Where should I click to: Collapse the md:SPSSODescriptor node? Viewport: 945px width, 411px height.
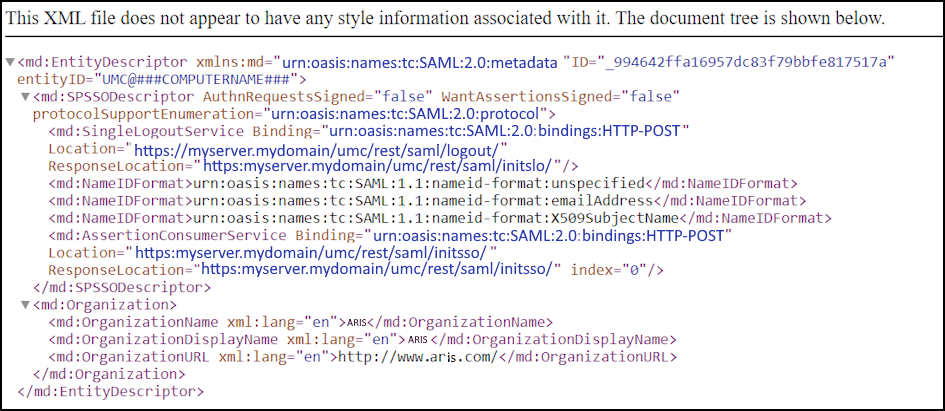pyautogui.click(x=25, y=97)
